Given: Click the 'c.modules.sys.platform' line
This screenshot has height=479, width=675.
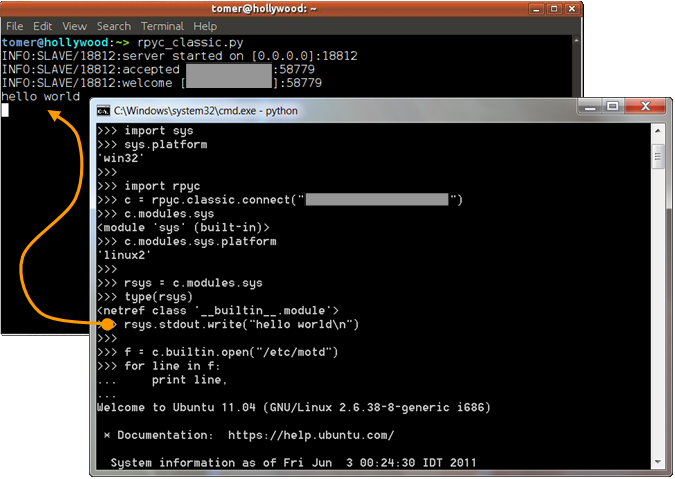Looking at the screenshot, I should (x=187, y=241).
